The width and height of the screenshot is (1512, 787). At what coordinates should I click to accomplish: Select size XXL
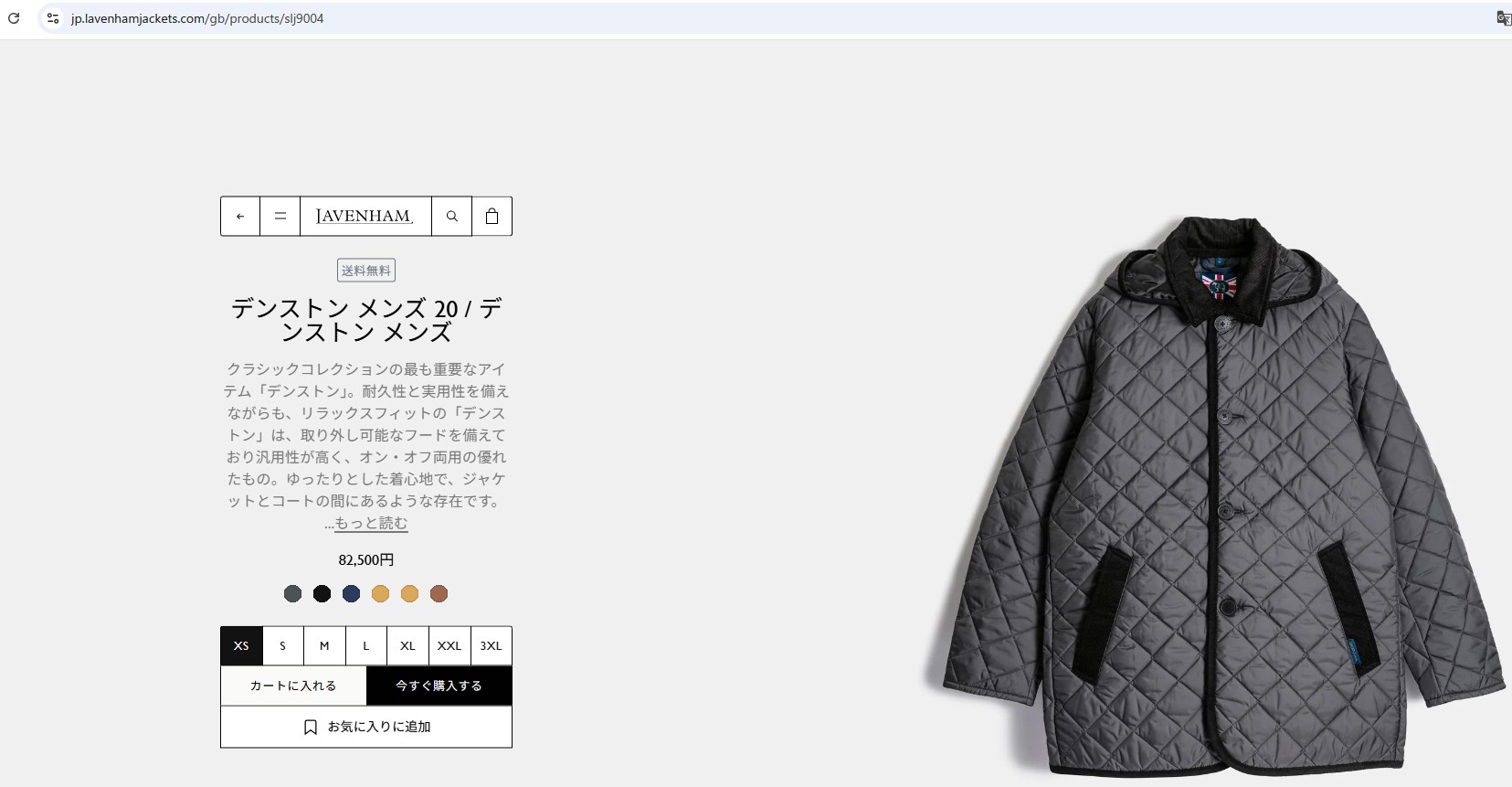click(x=449, y=646)
